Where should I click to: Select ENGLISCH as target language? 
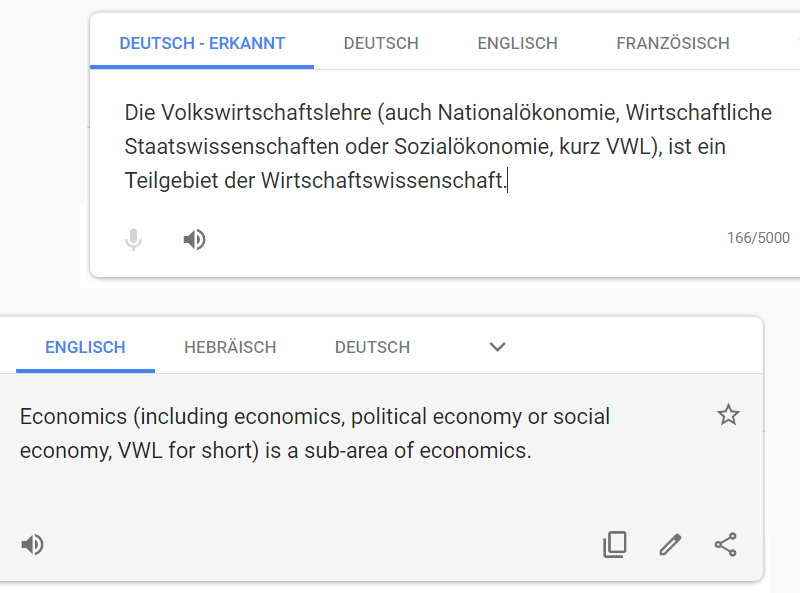pos(85,348)
